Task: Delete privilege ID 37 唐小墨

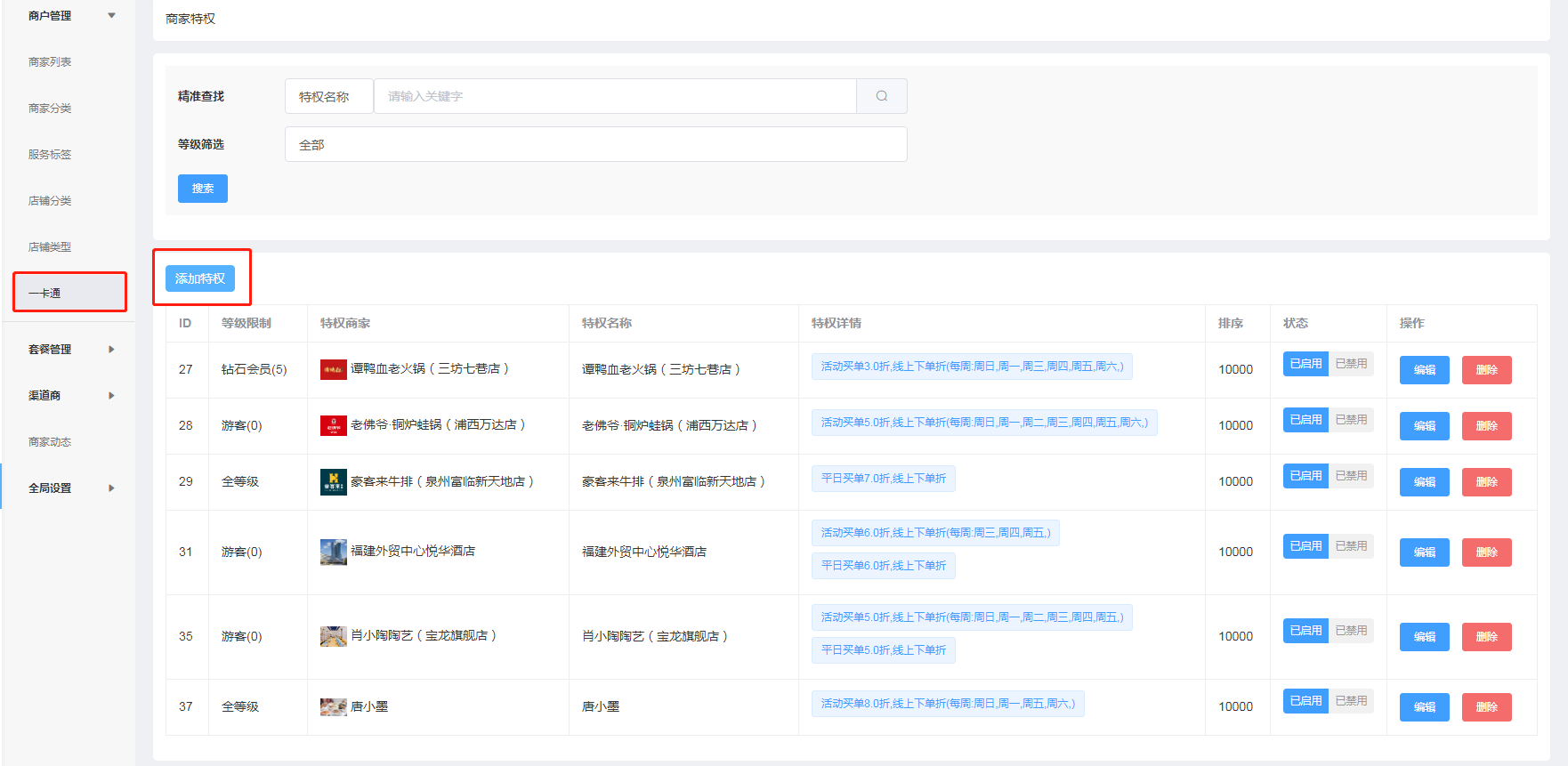Action: click(x=1486, y=707)
